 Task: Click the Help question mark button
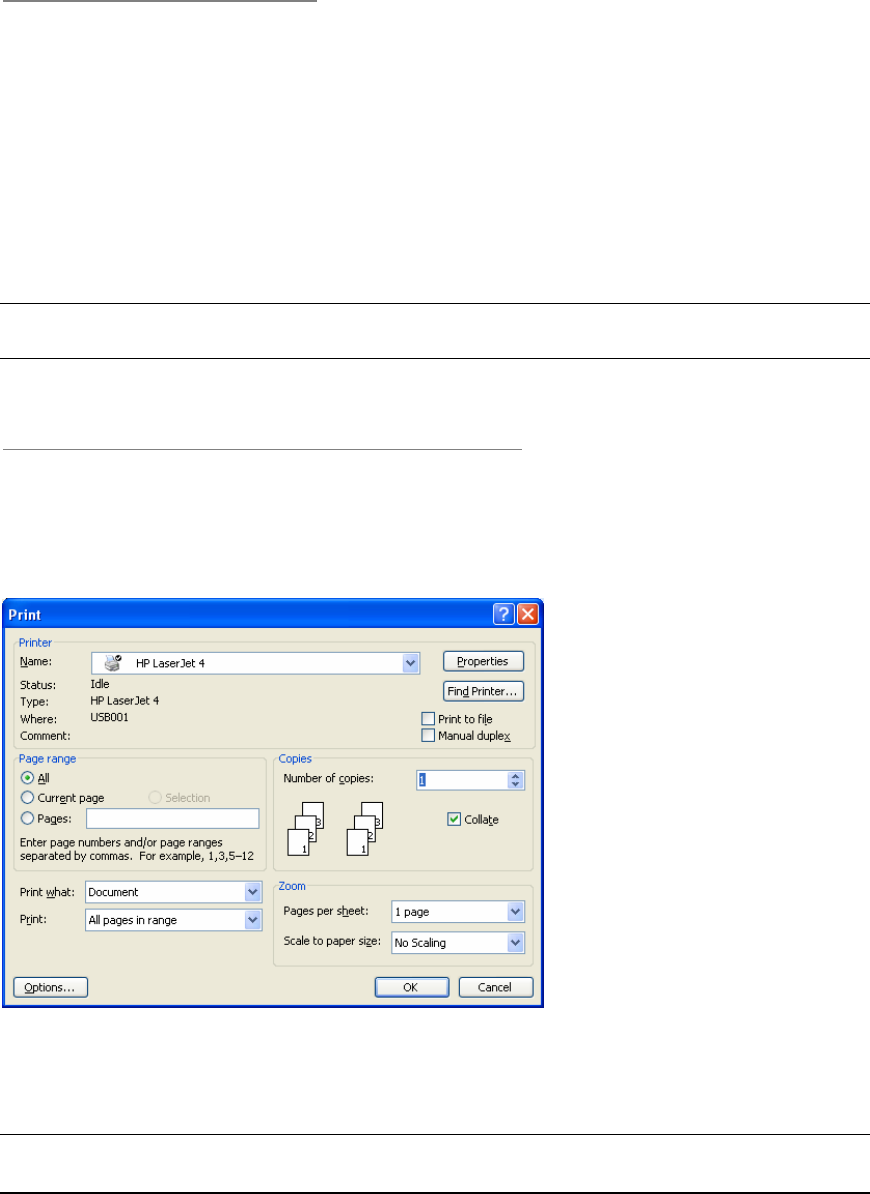[504, 613]
